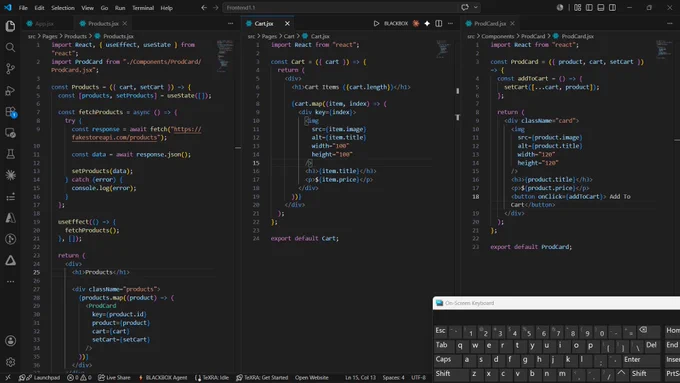Go forward with the right arrow navigation
The width and height of the screenshot is (680, 383).
[x=216, y=8]
